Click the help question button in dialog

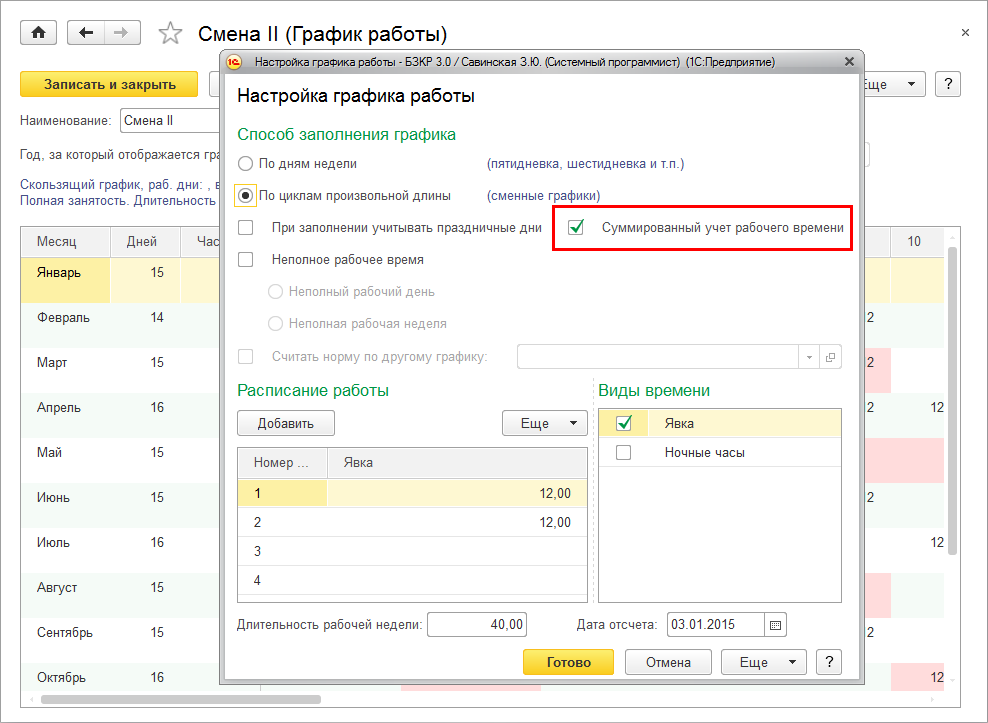point(828,662)
